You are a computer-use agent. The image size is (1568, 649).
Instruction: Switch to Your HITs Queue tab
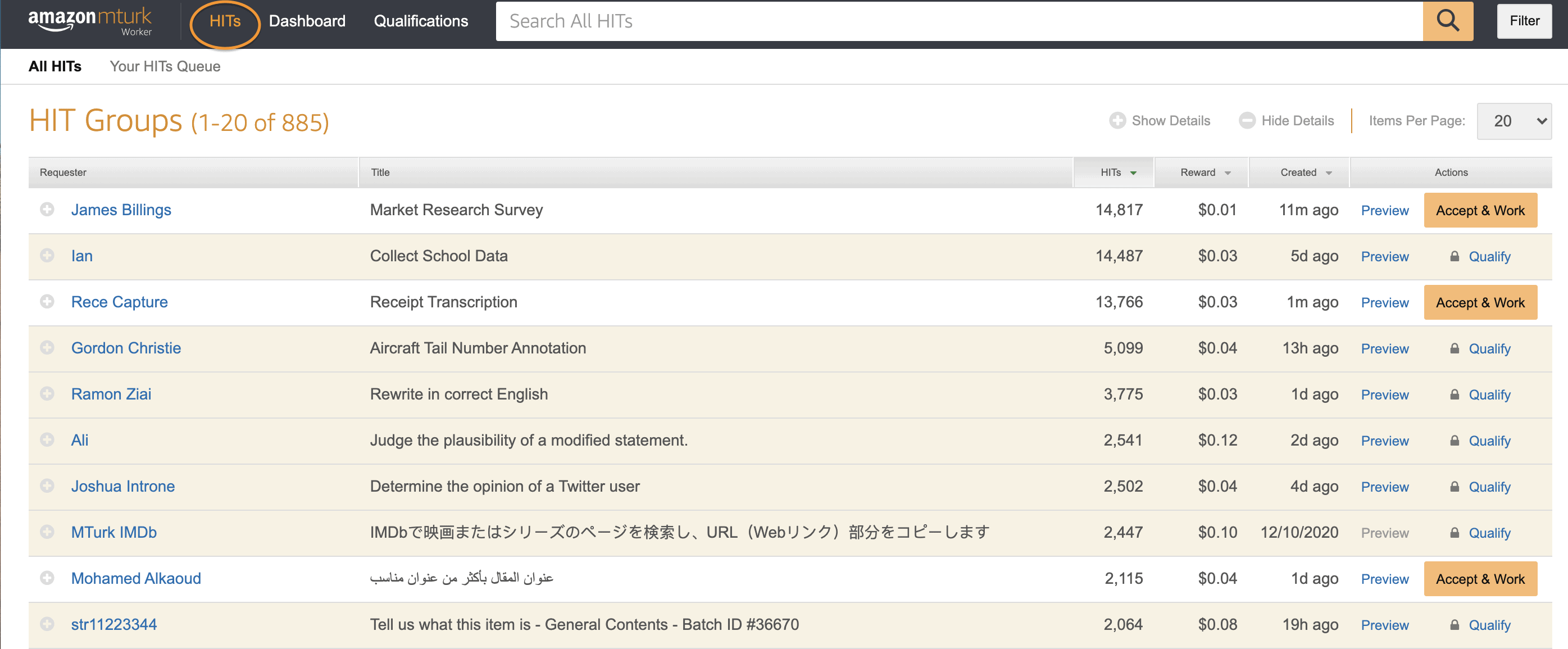pos(165,66)
